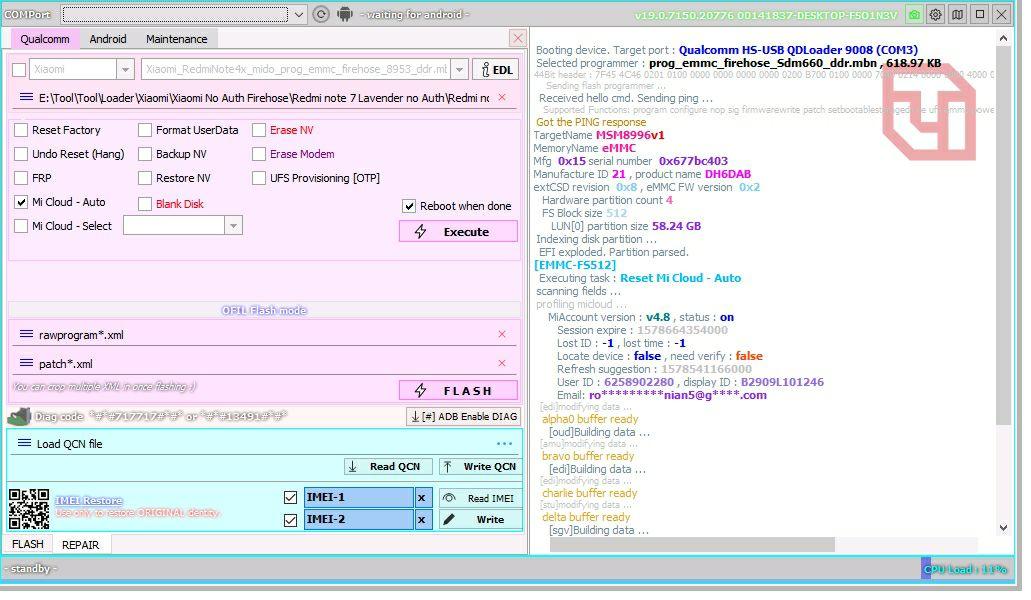Enable Blank Disk checkbox
Screen dimensions: 1031x600
[145, 204]
